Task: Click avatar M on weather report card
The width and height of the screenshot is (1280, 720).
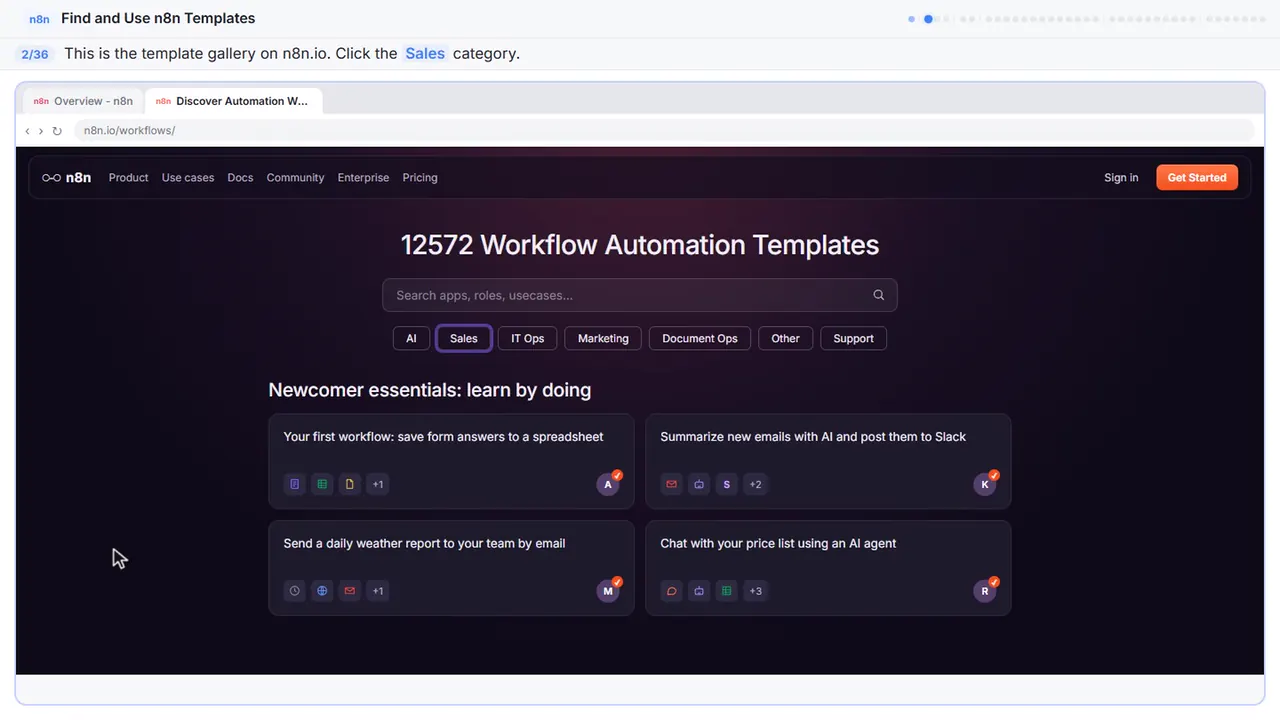Action: 608,591
